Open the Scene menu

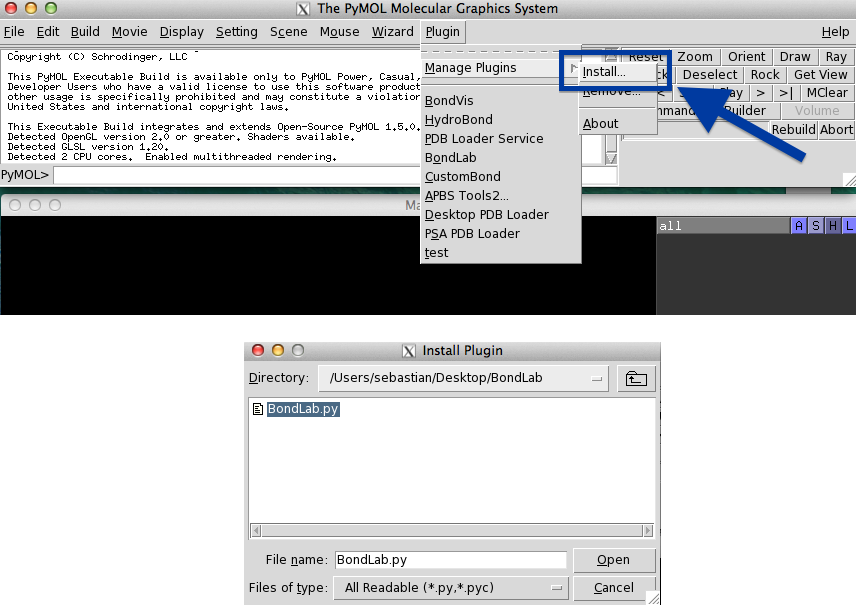pos(288,32)
